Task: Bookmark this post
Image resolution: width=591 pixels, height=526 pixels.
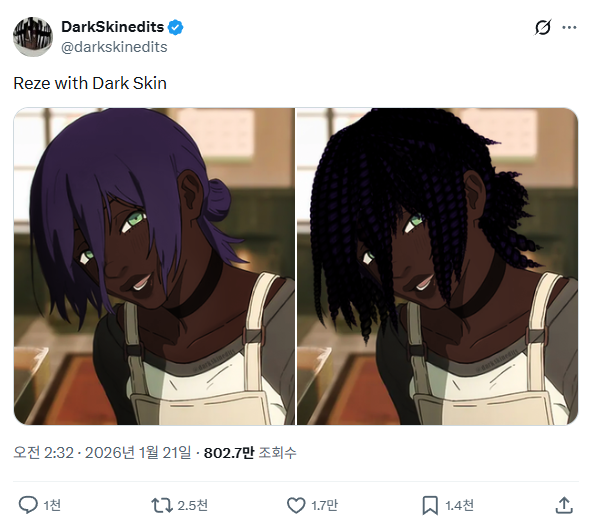Action: click(x=430, y=505)
